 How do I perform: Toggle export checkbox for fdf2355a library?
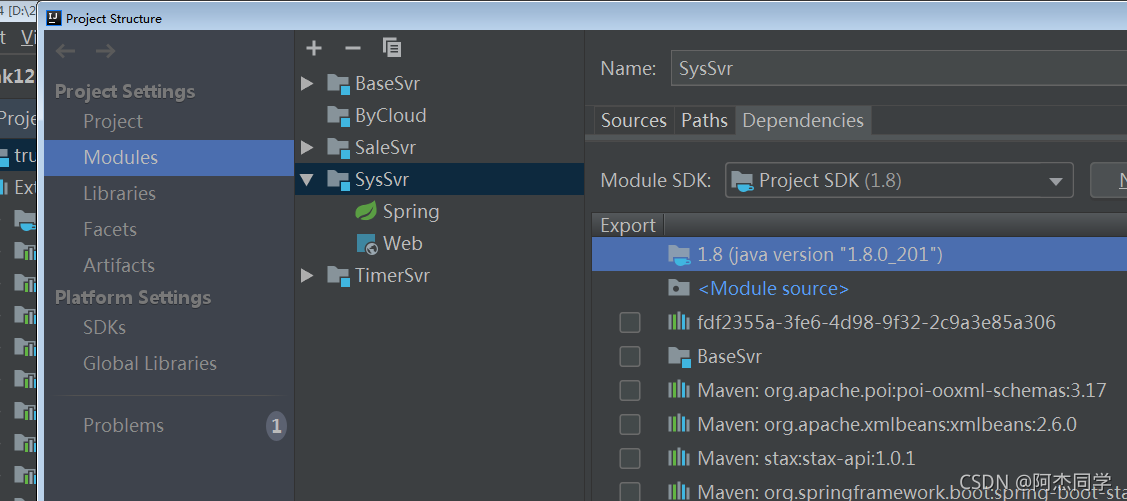(630, 323)
